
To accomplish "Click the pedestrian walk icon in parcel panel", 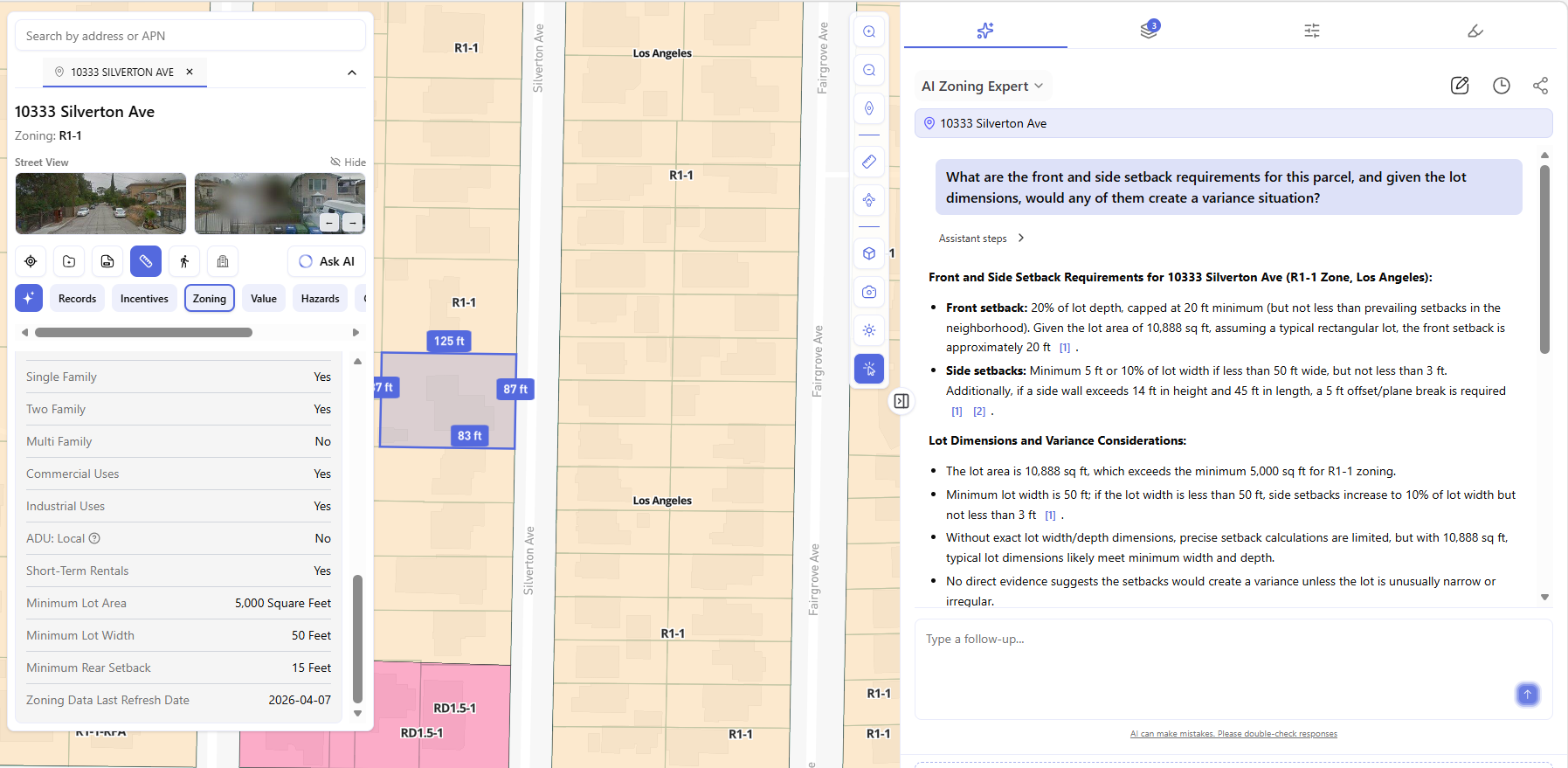I will coord(184,261).
